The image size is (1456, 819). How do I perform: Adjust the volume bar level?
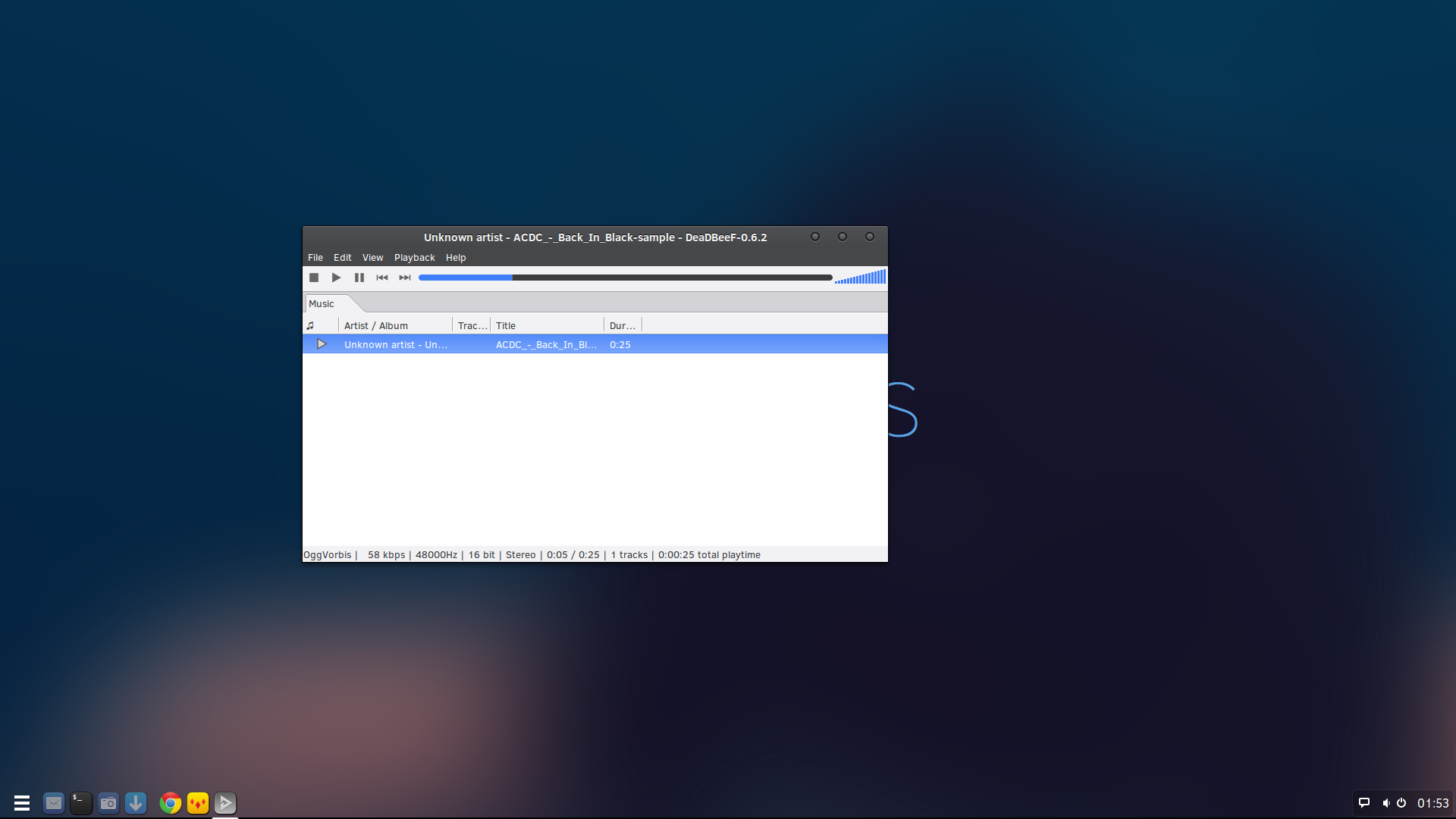coord(860,278)
